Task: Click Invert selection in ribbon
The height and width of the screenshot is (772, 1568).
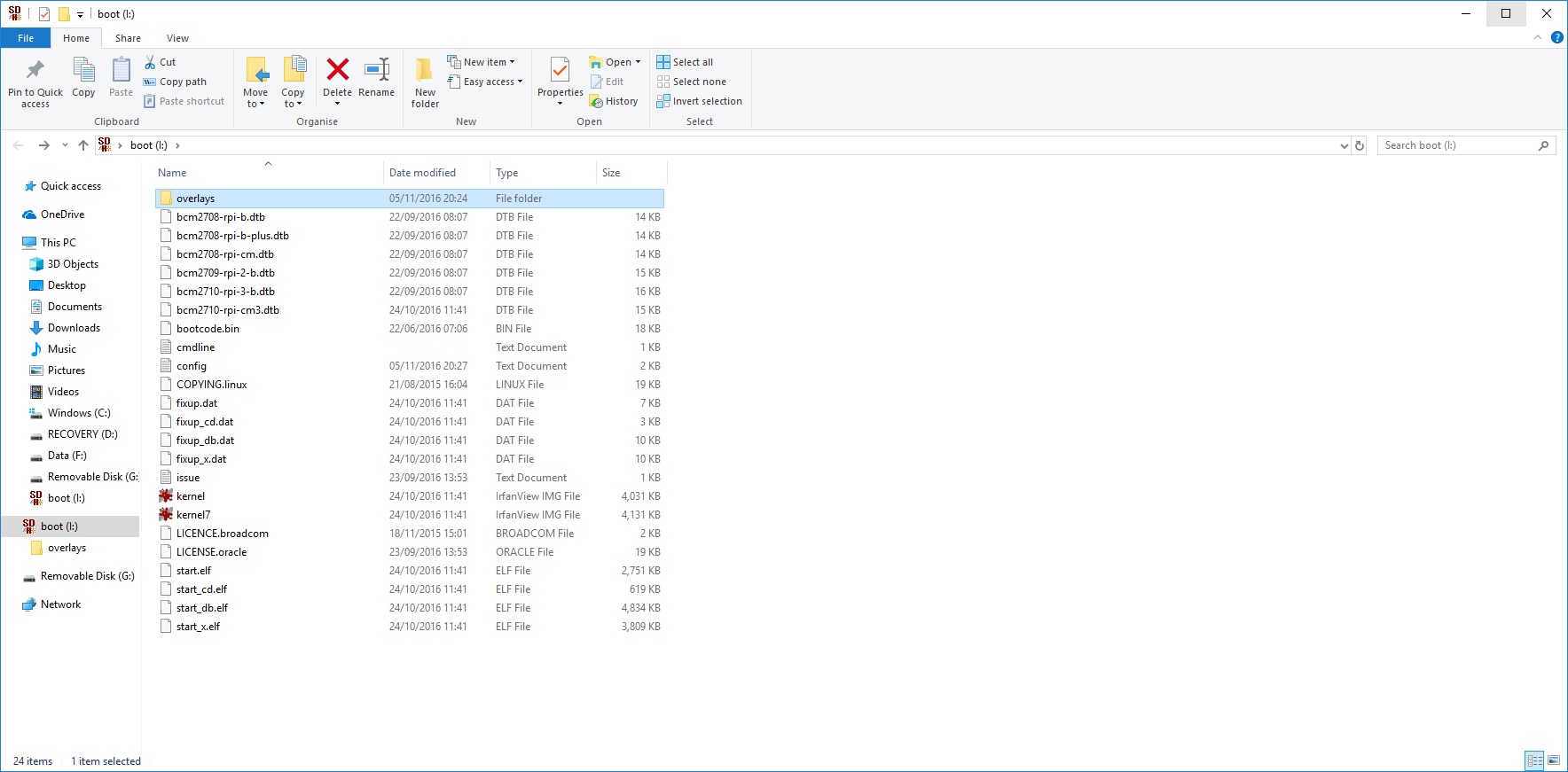Action: click(699, 101)
